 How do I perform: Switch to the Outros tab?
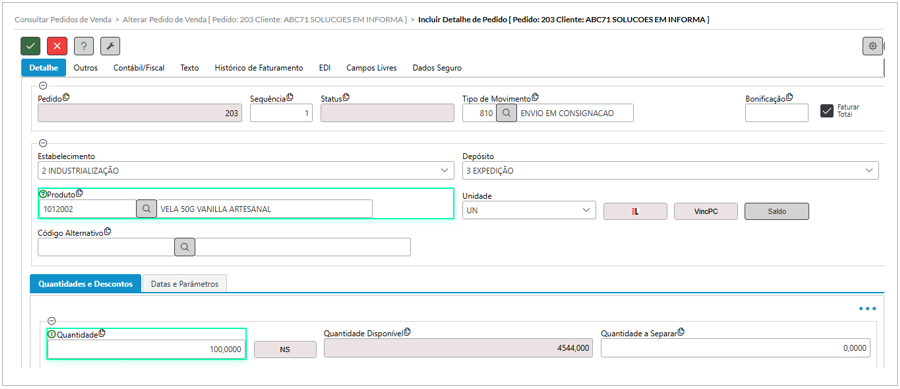pyautogui.click(x=86, y=68)
